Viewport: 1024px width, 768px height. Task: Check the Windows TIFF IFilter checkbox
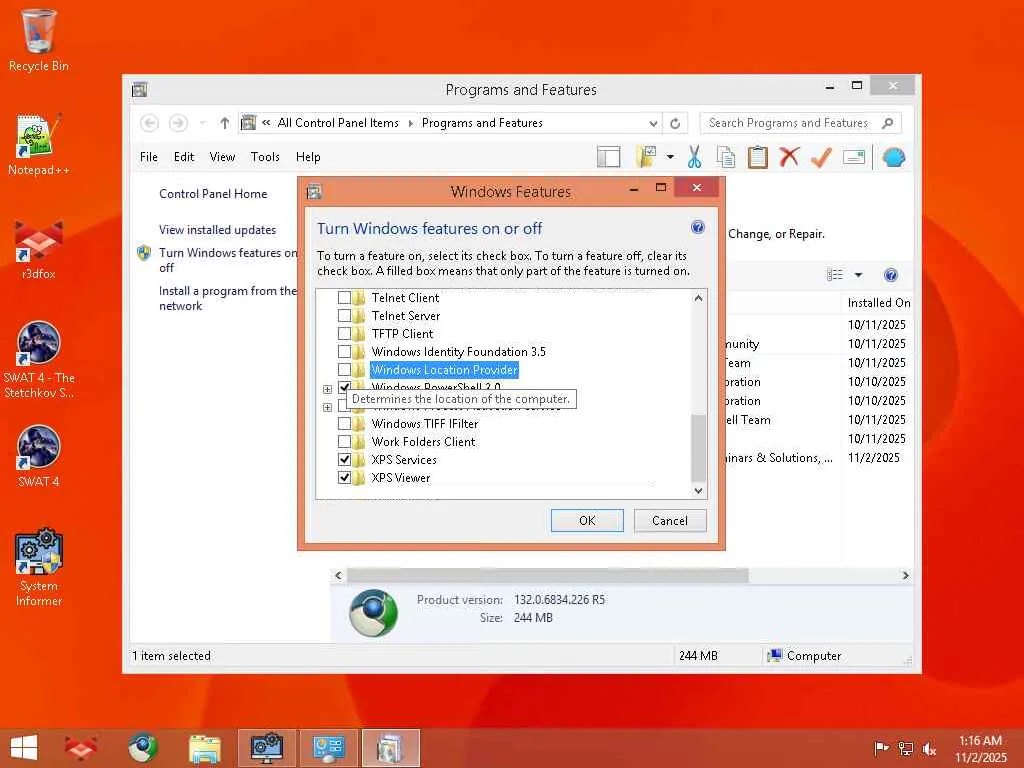pyautogui.click(x=344, y=423)
